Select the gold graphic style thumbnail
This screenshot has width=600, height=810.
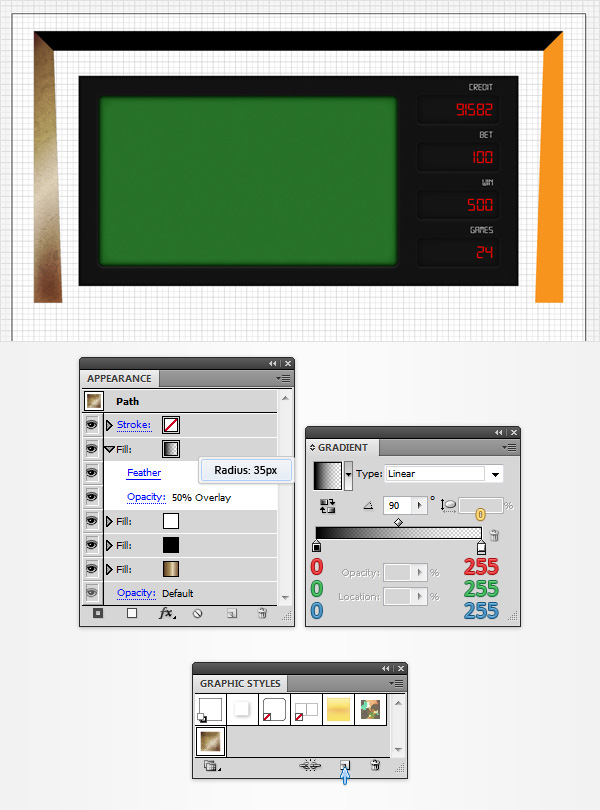click(210, 741)
